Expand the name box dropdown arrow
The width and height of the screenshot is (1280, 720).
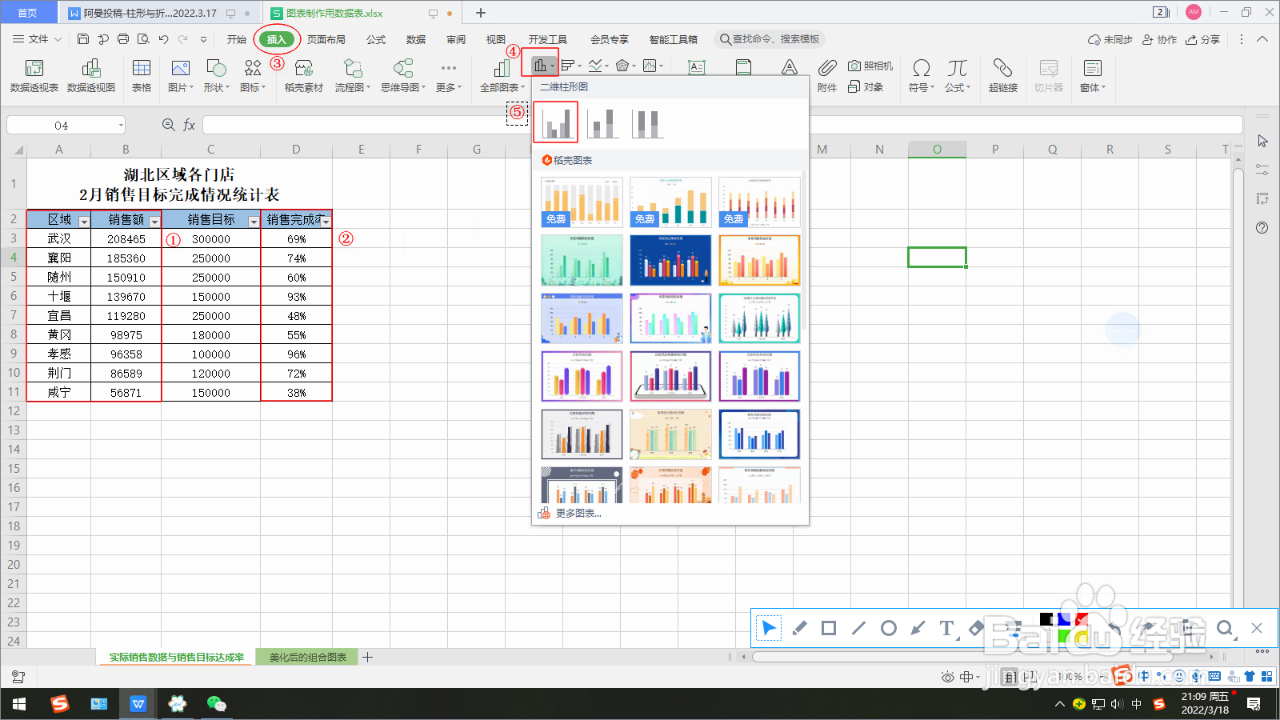pyautogui.click(x=121, y=126)
